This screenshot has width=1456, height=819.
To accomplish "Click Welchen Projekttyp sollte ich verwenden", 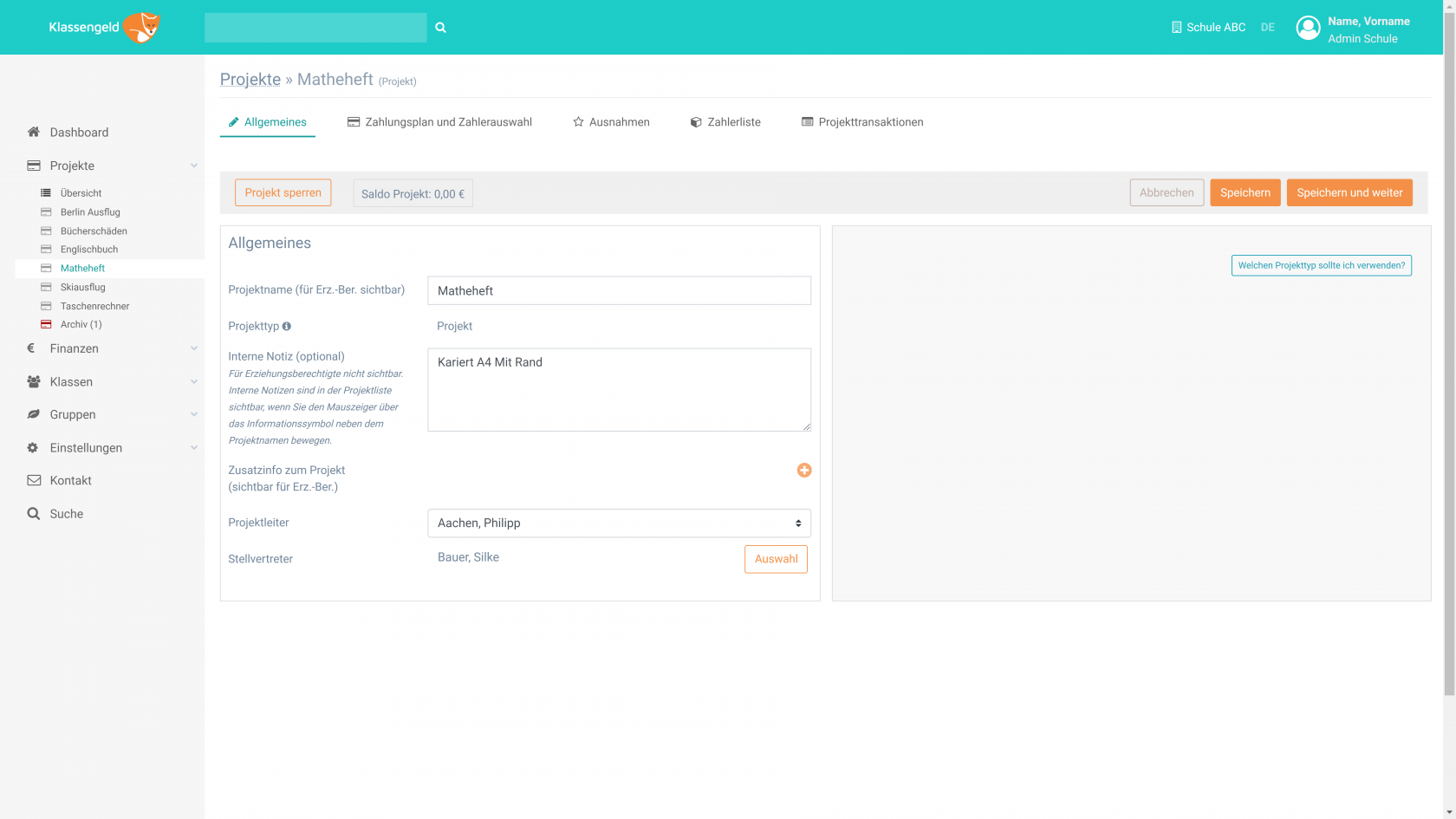I will 1321,265.
